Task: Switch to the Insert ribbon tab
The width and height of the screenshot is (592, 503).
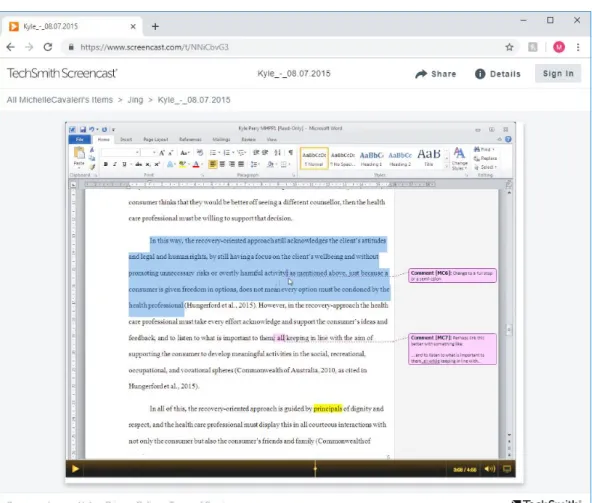Action: pos(126,139)
